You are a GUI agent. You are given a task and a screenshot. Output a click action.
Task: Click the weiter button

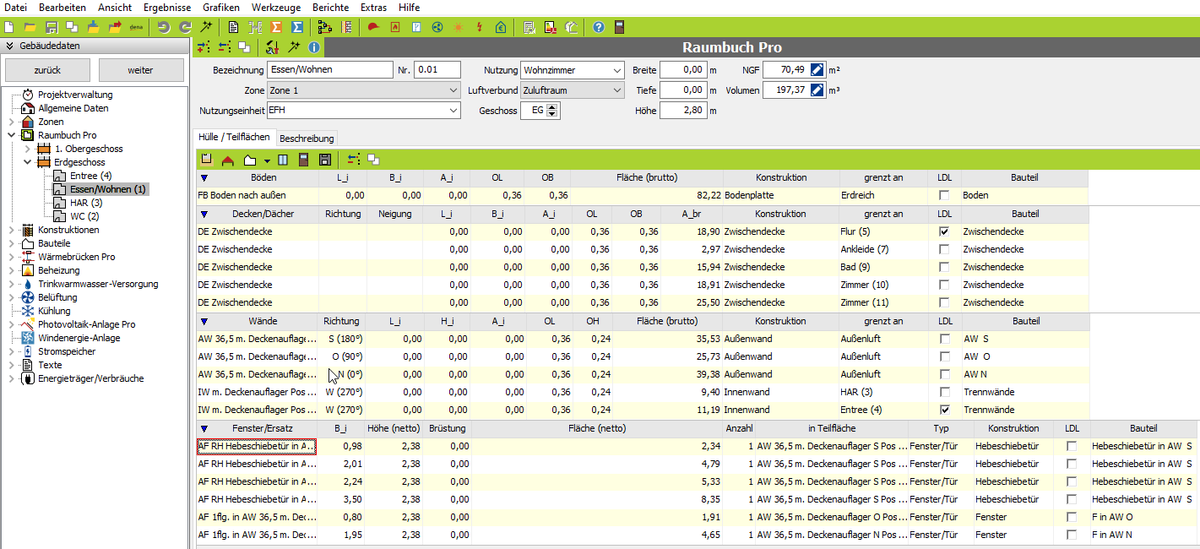point(140,70)
